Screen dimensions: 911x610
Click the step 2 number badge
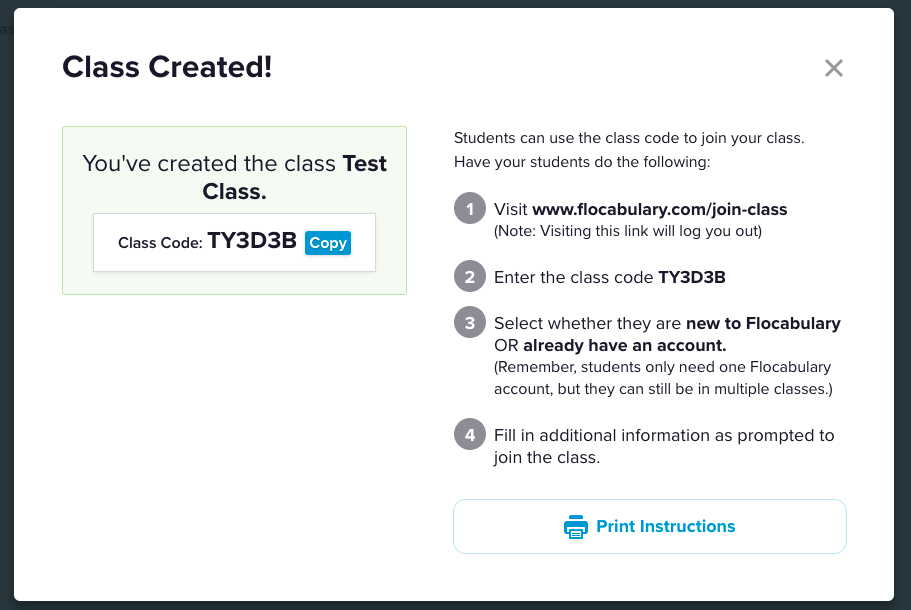coord(468,277)
